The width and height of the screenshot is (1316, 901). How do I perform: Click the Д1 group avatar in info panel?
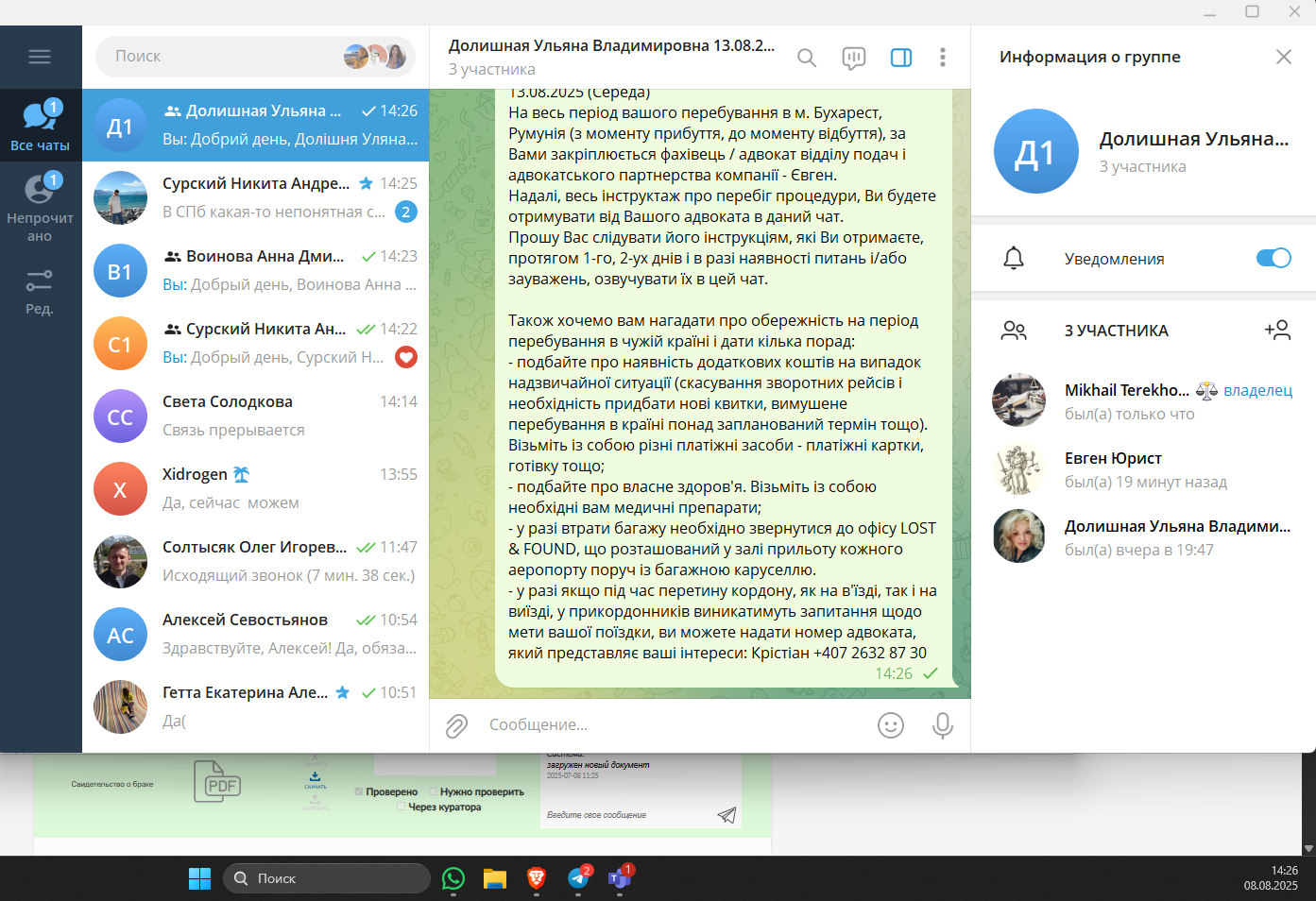(x=1036, y=151)
